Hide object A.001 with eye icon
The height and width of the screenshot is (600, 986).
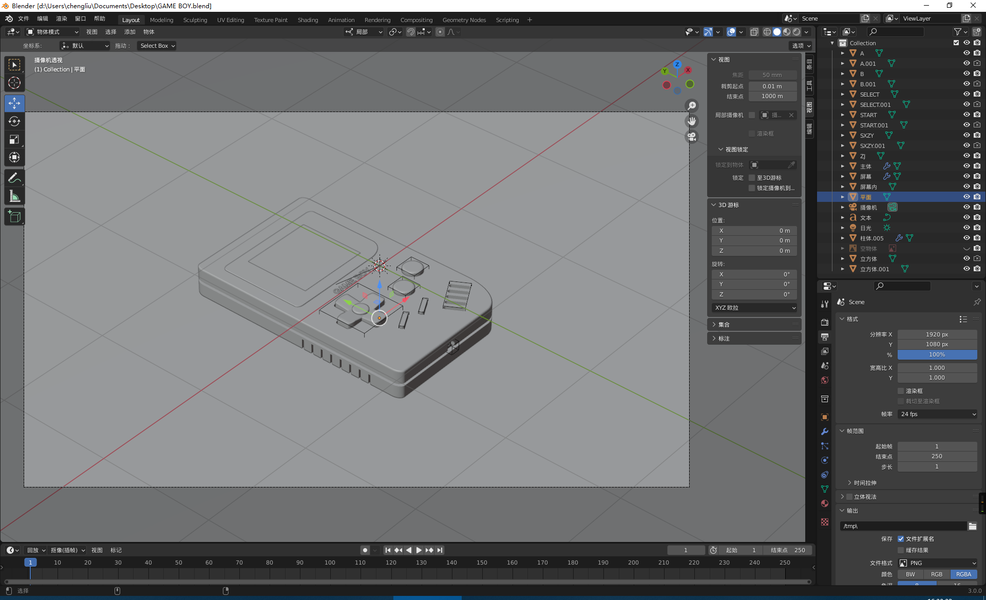[x=967, y=64]
